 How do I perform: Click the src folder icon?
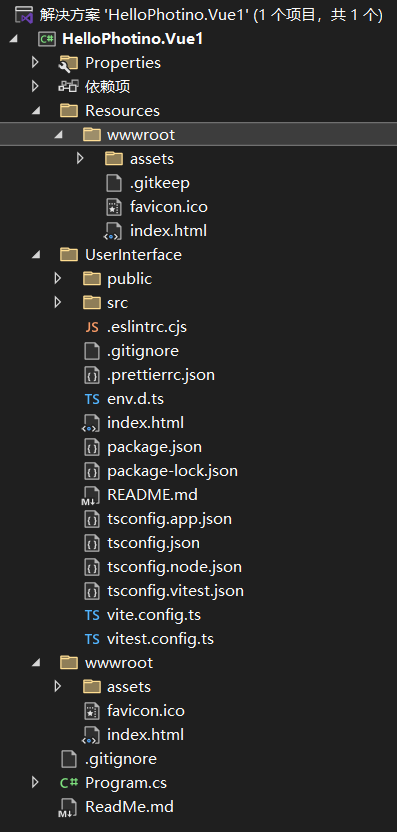point(92,302)
